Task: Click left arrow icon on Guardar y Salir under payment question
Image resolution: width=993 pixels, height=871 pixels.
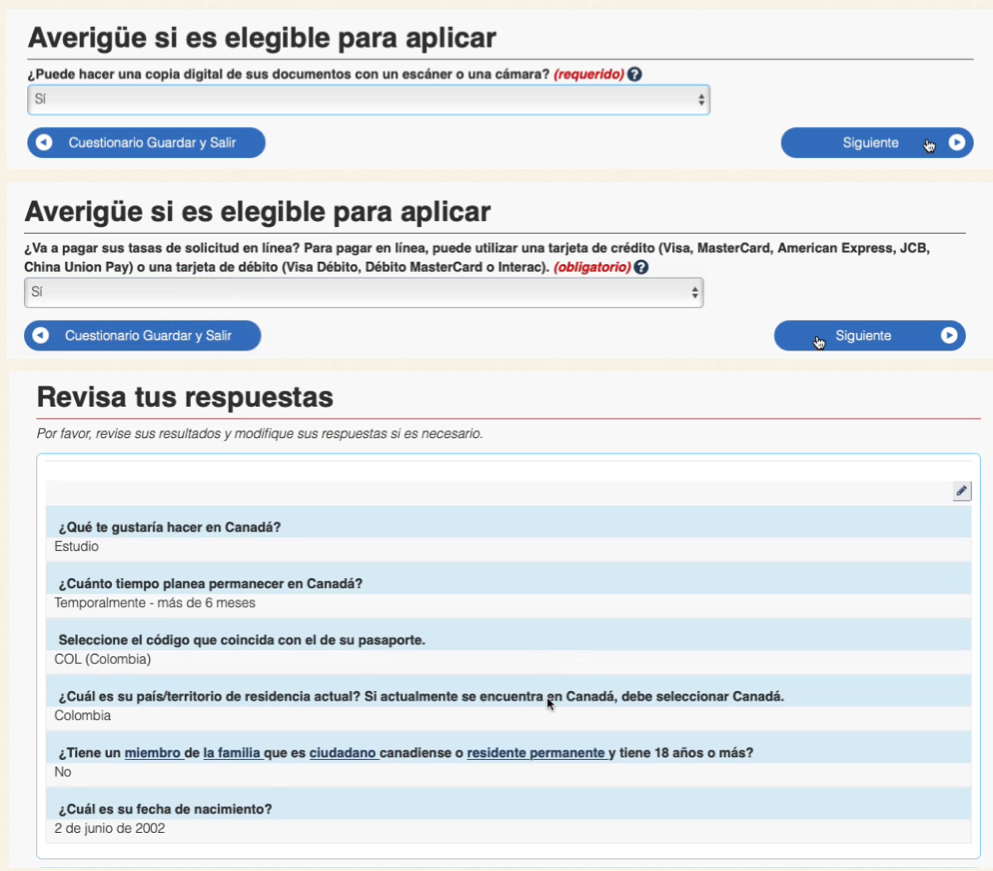Action: (41, 336)
